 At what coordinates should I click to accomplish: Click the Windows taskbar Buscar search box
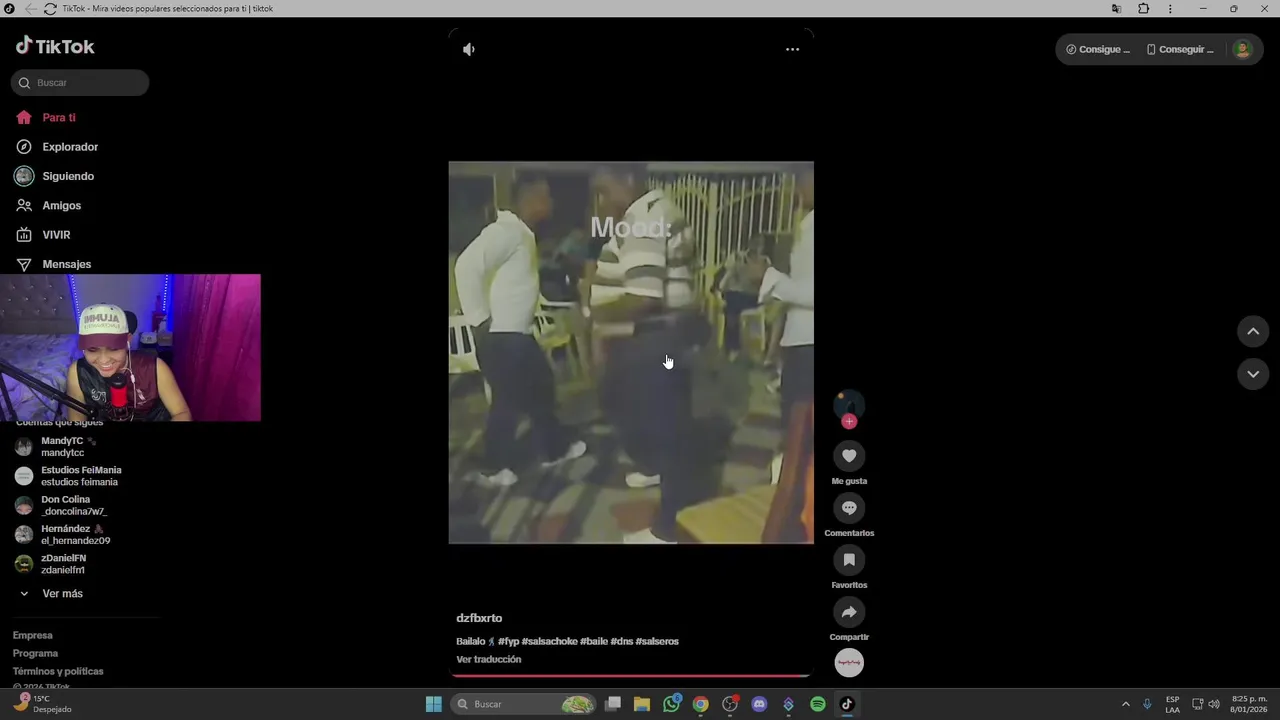pos(525,704)
